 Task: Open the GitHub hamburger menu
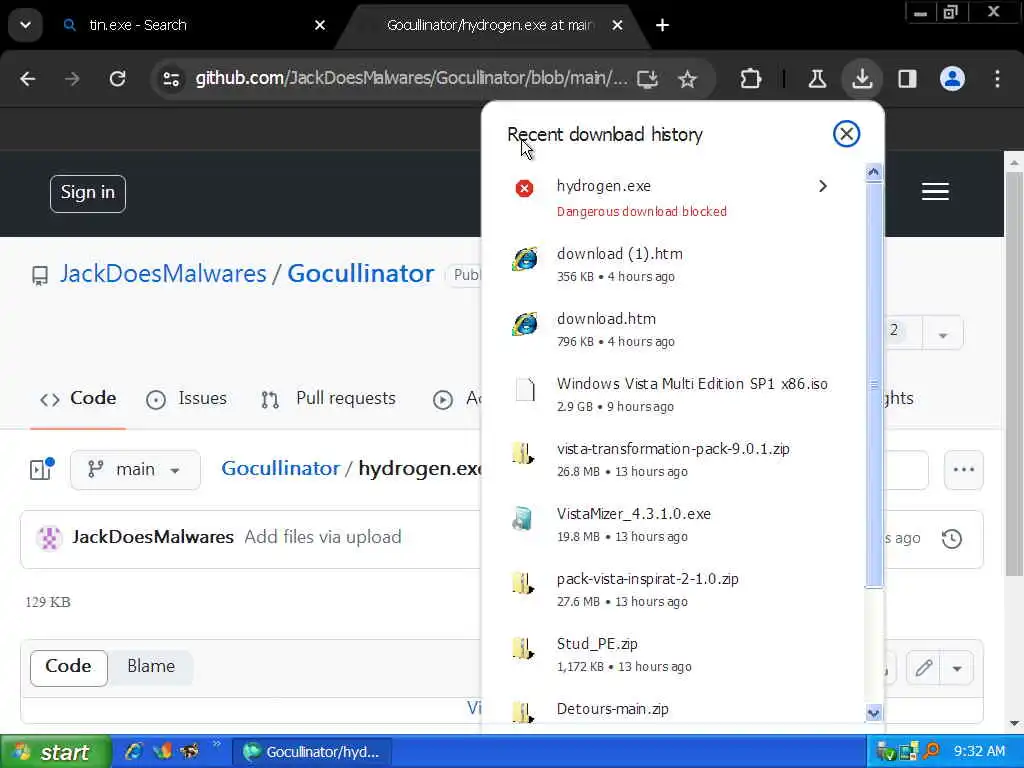(x=935, y=191)
